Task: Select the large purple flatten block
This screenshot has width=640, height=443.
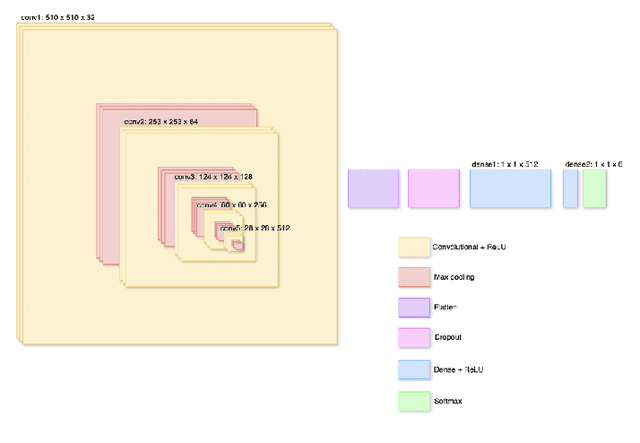Action: coord(373,188)
